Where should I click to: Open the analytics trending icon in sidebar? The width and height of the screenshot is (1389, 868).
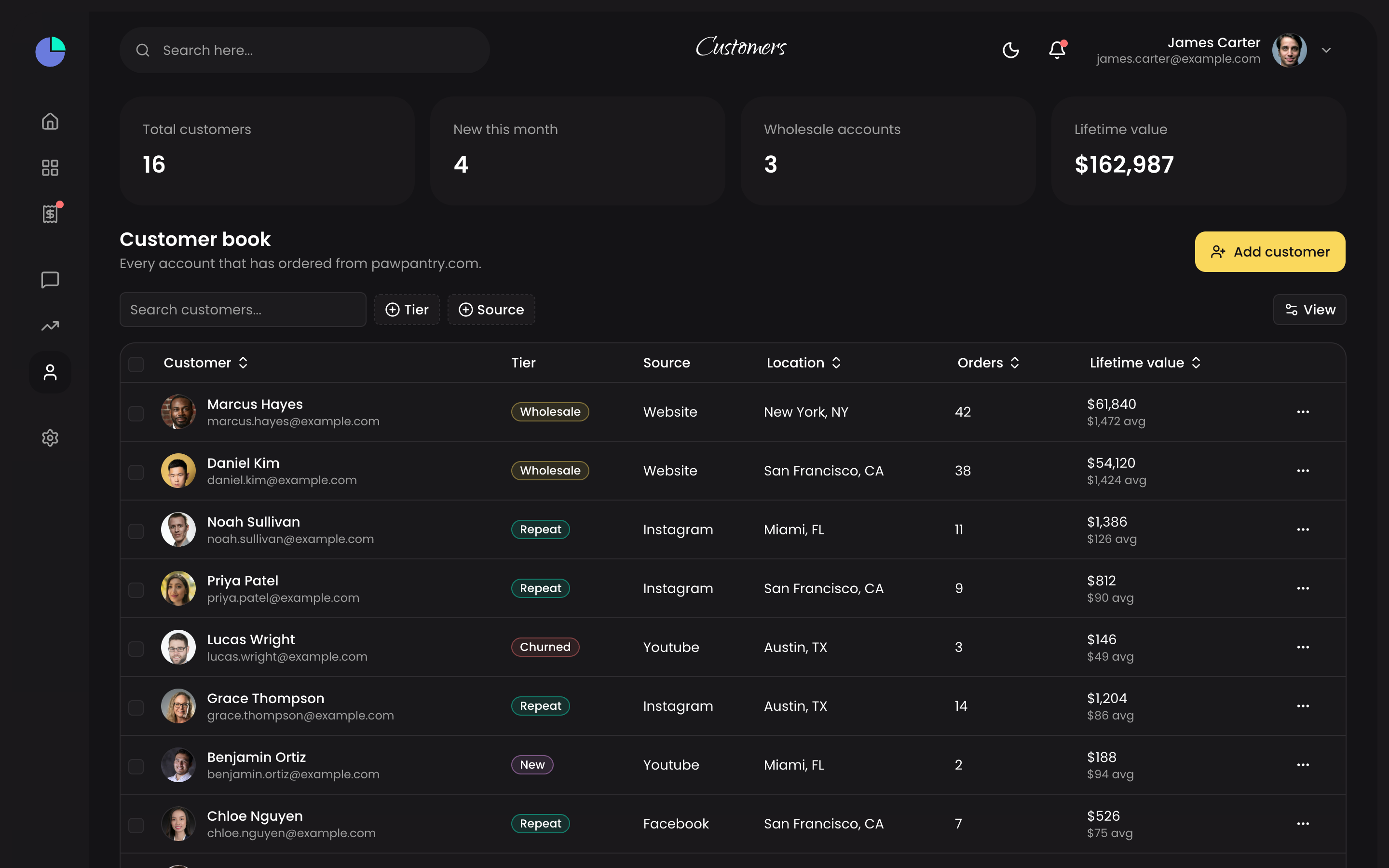tap(50, 326)
